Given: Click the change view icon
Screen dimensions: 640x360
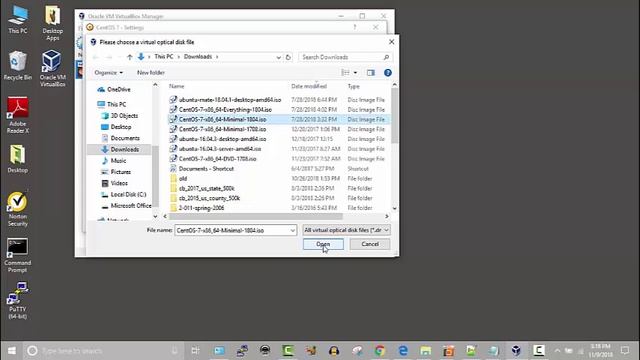Looking at the screenshot, I should 345,73.
